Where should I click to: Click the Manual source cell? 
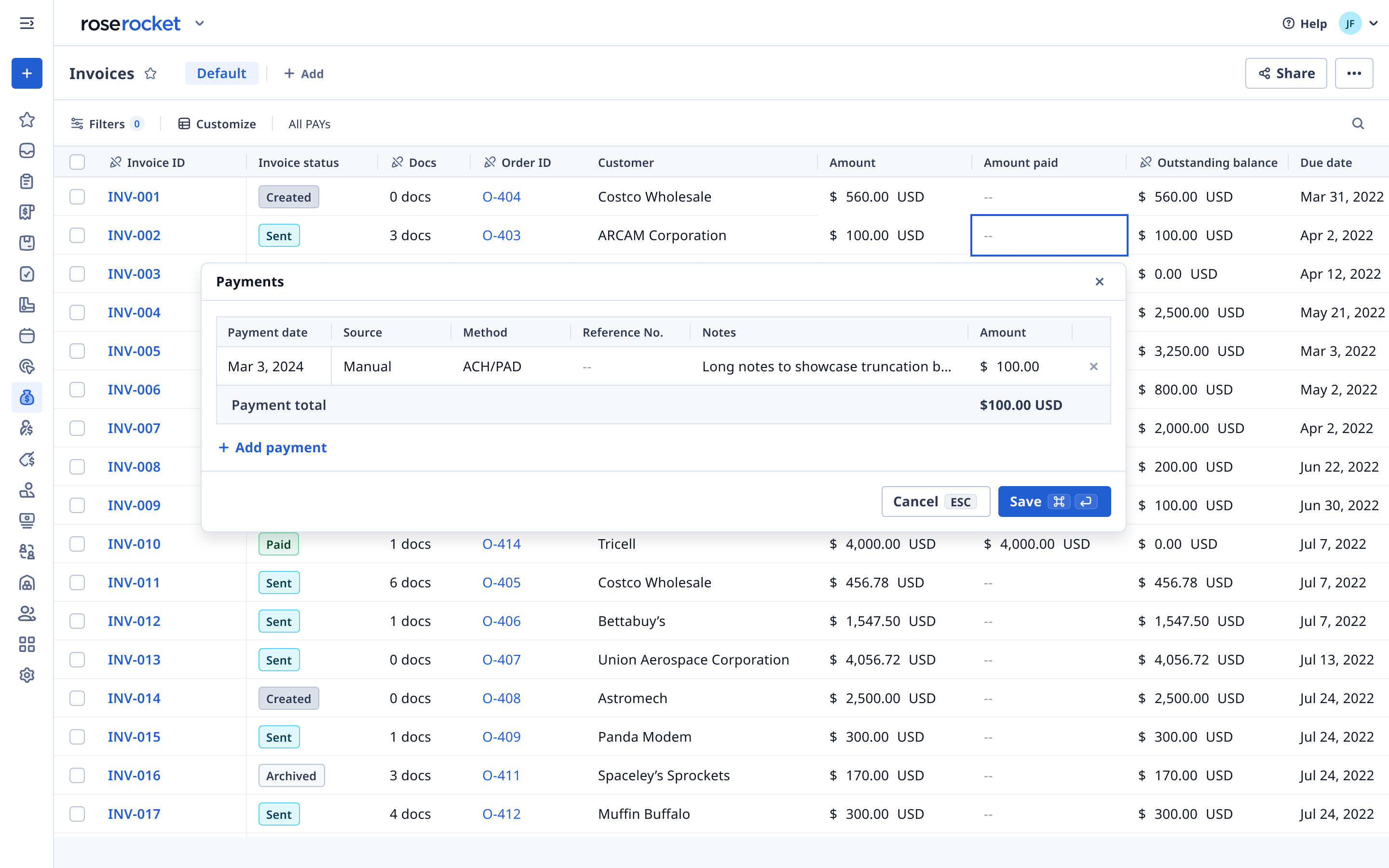[392, 366]
